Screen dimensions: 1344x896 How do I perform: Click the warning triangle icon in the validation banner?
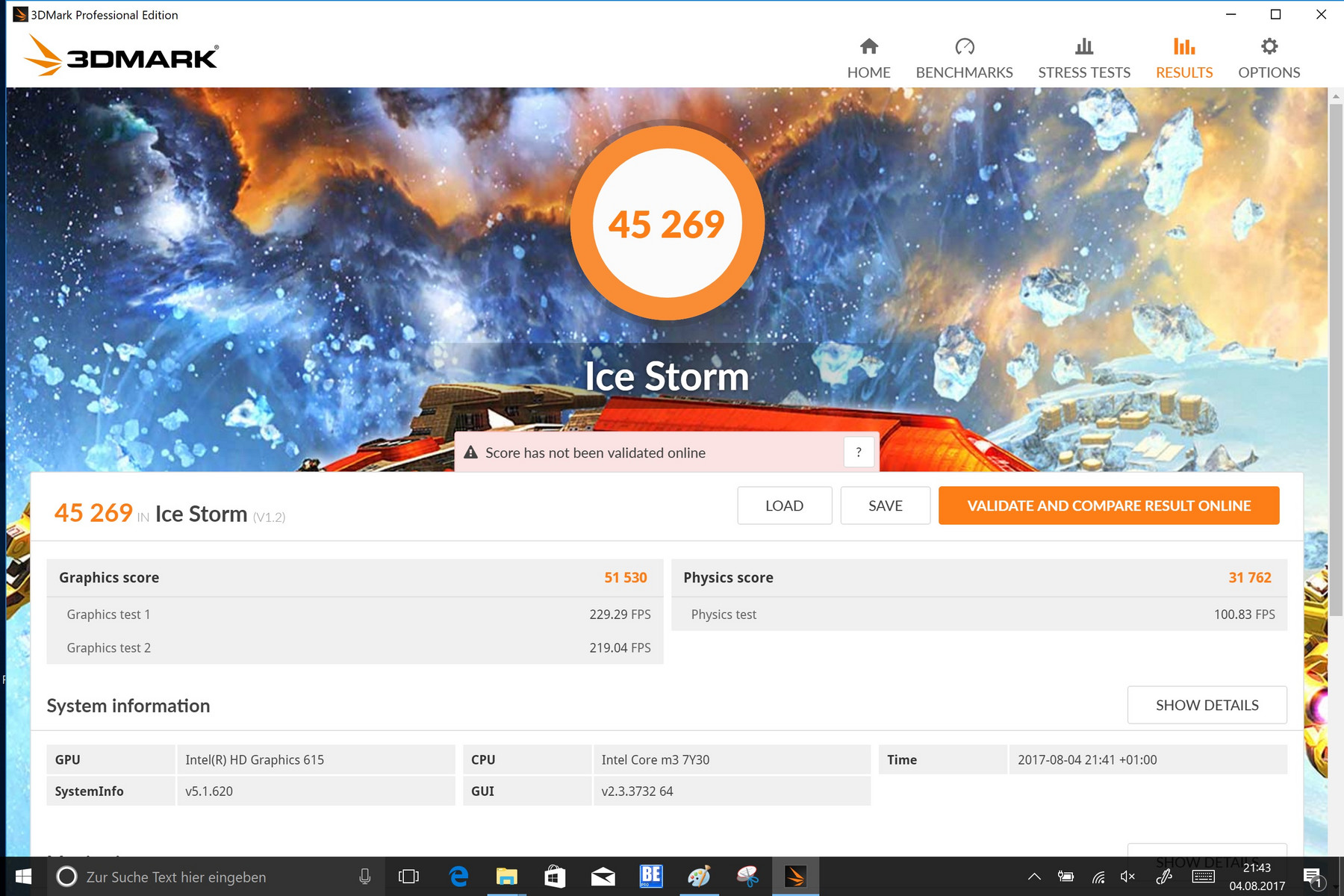click(470, 452)
